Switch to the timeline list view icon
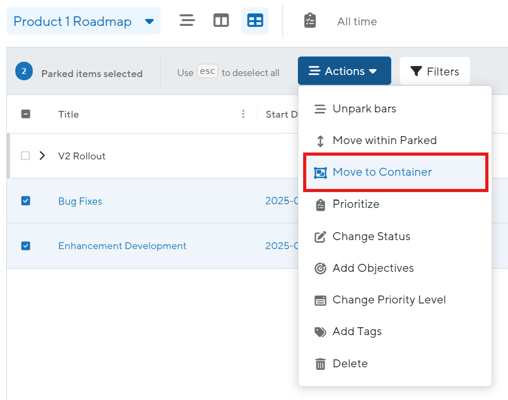The height and width of the screenshot is (400, 508). click(187, 21)
